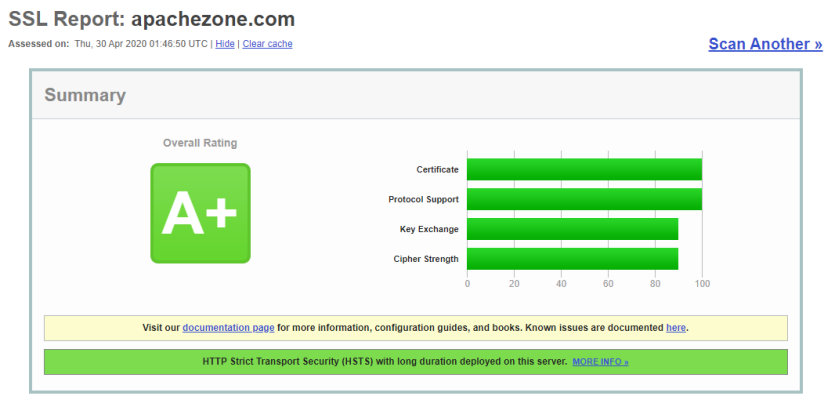Click the Hide link
This screenshot has height=407, width=835.
pos(225,44)
